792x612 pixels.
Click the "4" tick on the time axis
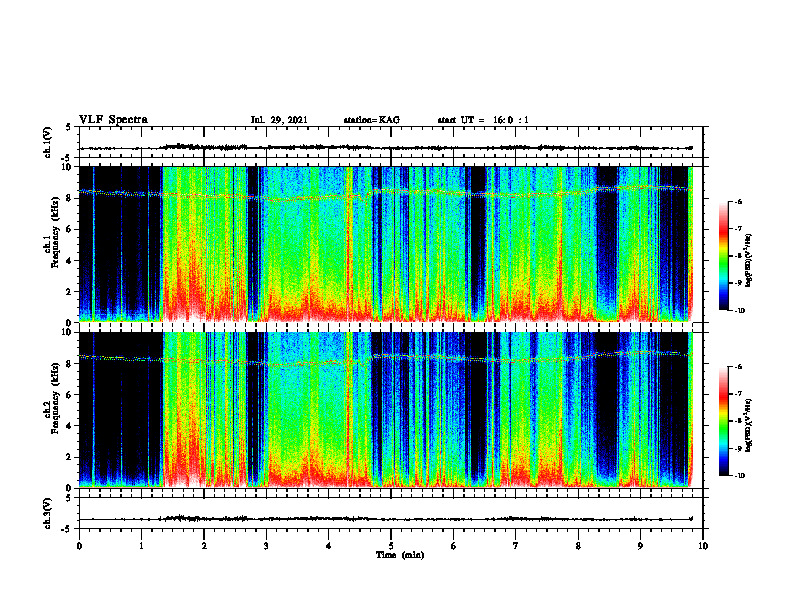tap(329, 546)
